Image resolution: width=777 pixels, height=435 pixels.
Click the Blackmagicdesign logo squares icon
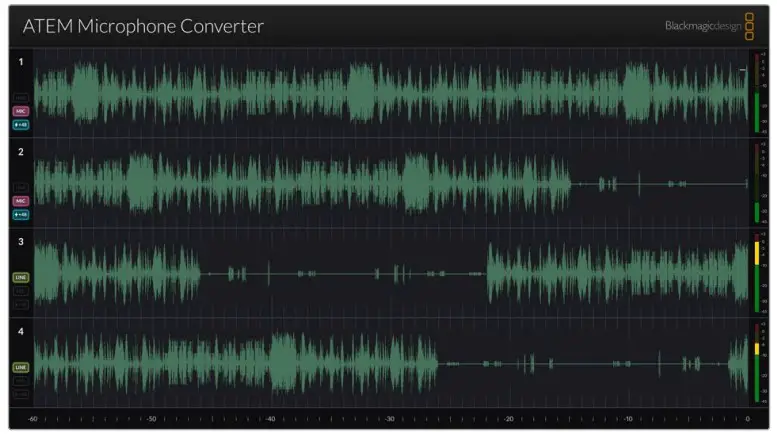(x=749, y=26)
